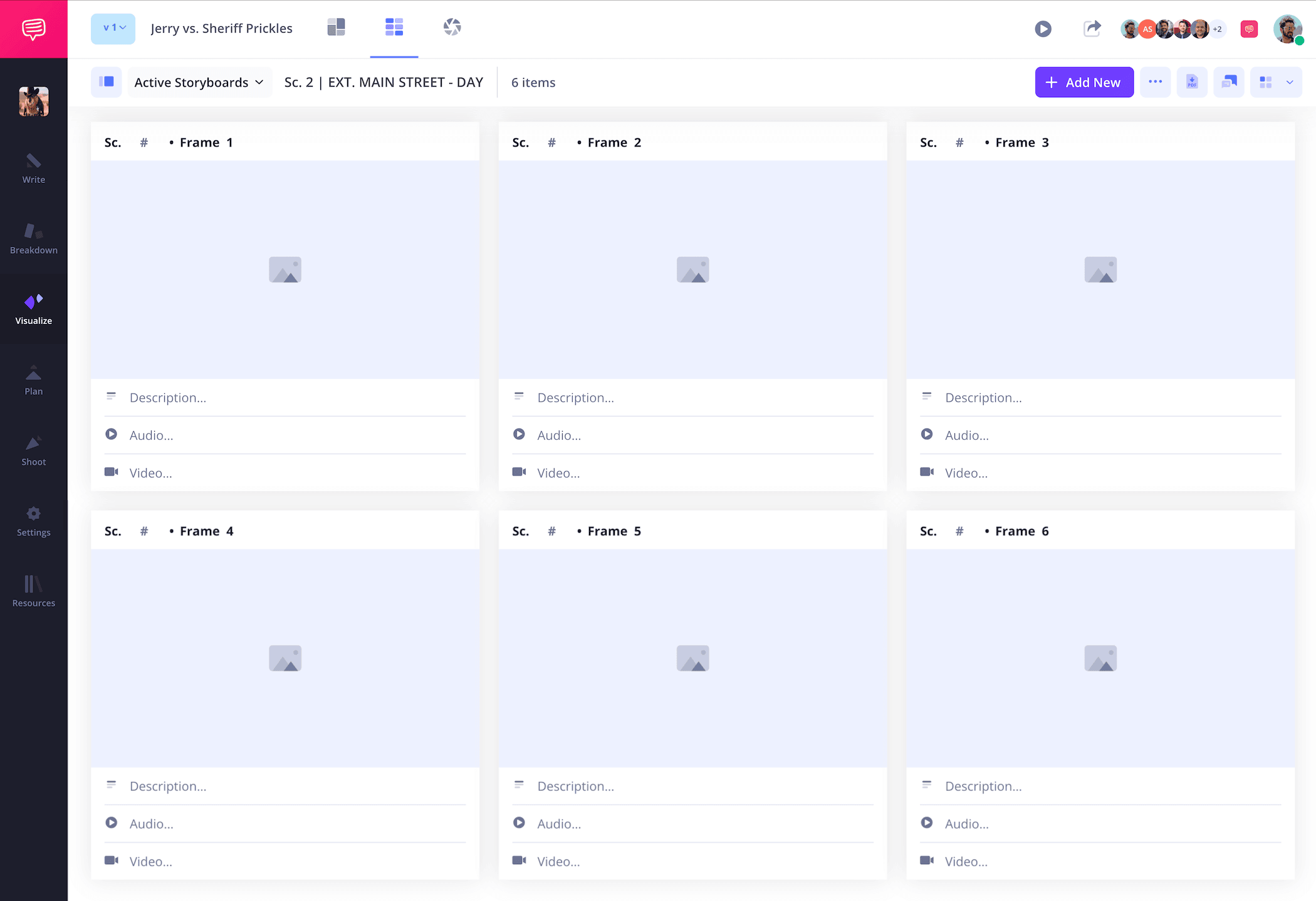Screen dimensions: 1316x901
Task: Export the storyboard to PDF
Action: (x=1192, y=82)
